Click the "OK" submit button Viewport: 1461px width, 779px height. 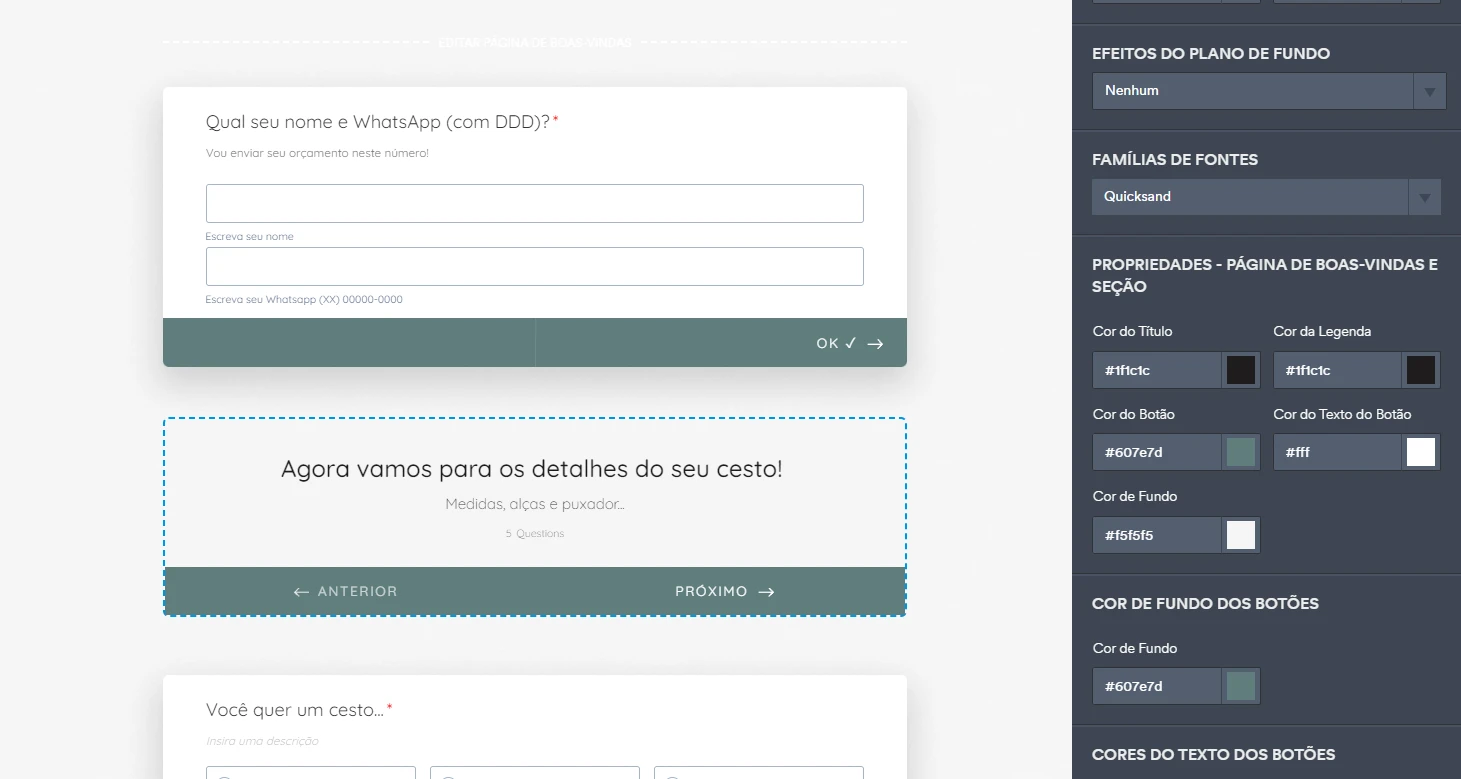click(848, 342)
